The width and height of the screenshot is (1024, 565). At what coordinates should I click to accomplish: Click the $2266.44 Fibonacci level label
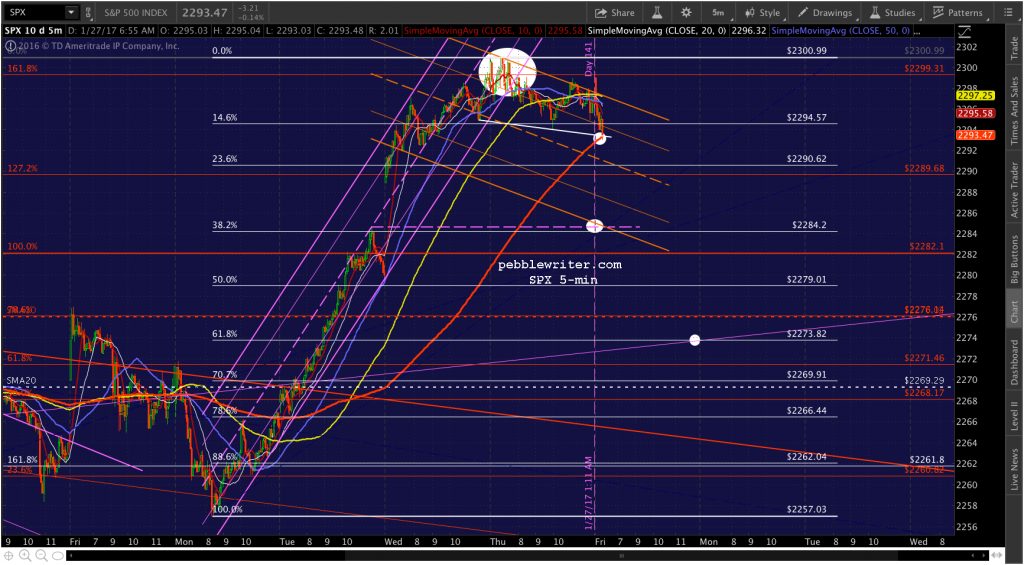pos(807,411)
